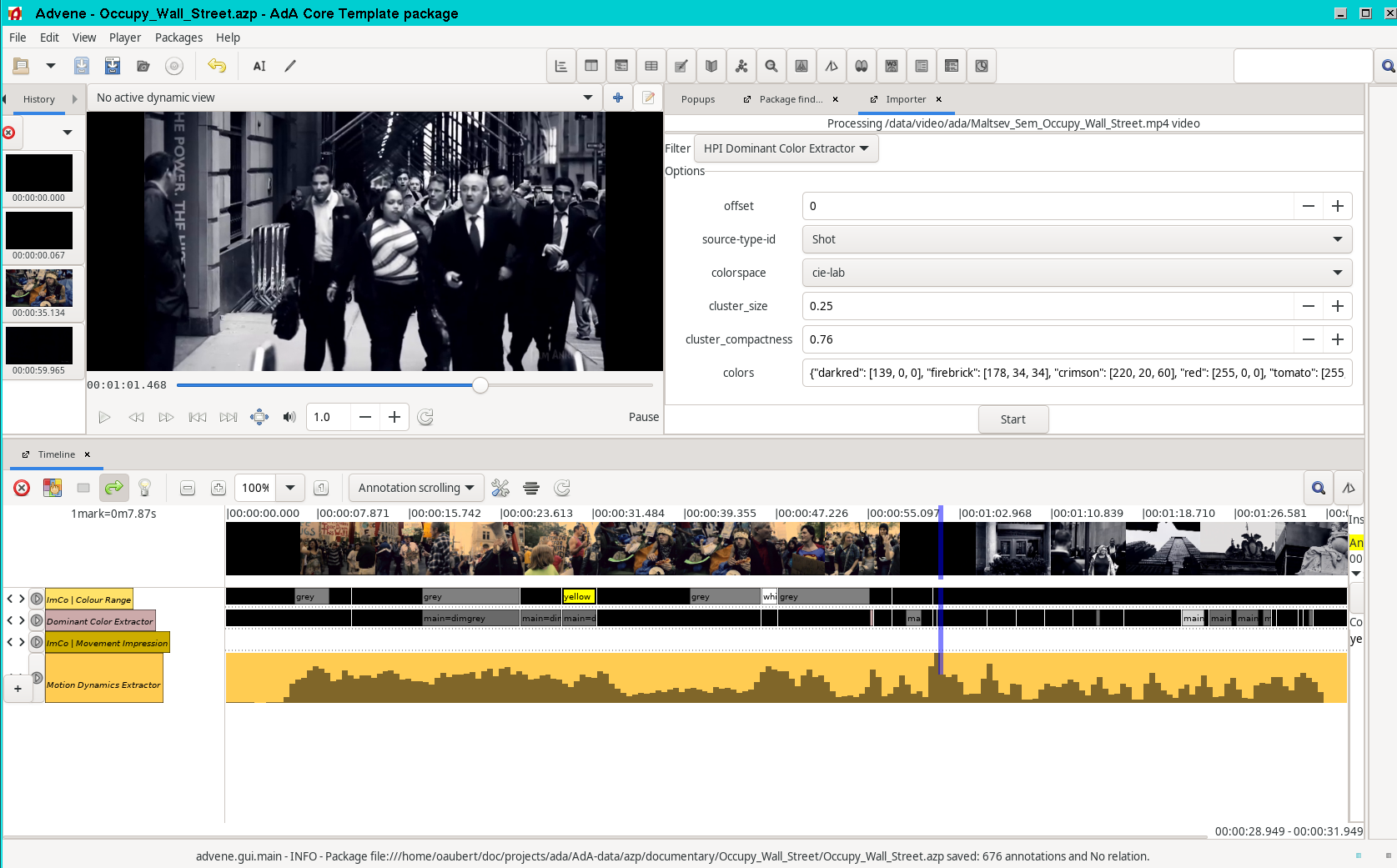This screenshot has height=868, width=1397.
Task: Click the timeline zoom-in plus icon
Action: coord(218,488)
